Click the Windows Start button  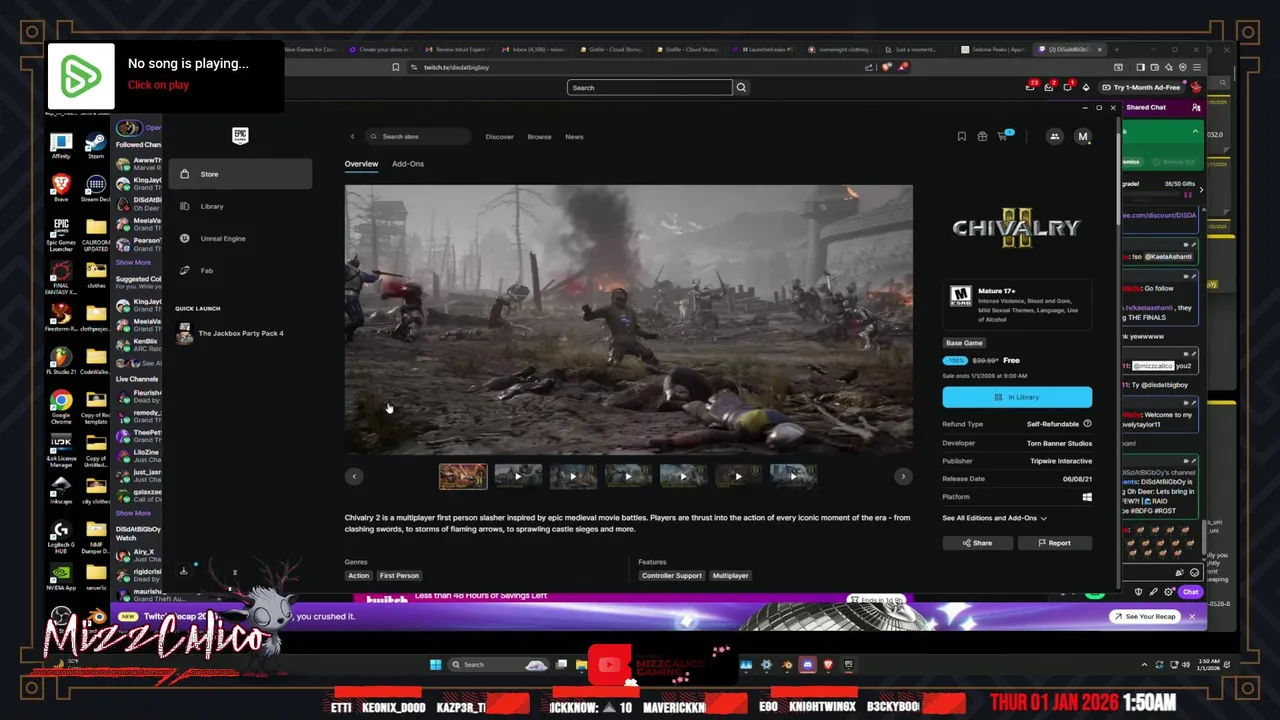435,664
